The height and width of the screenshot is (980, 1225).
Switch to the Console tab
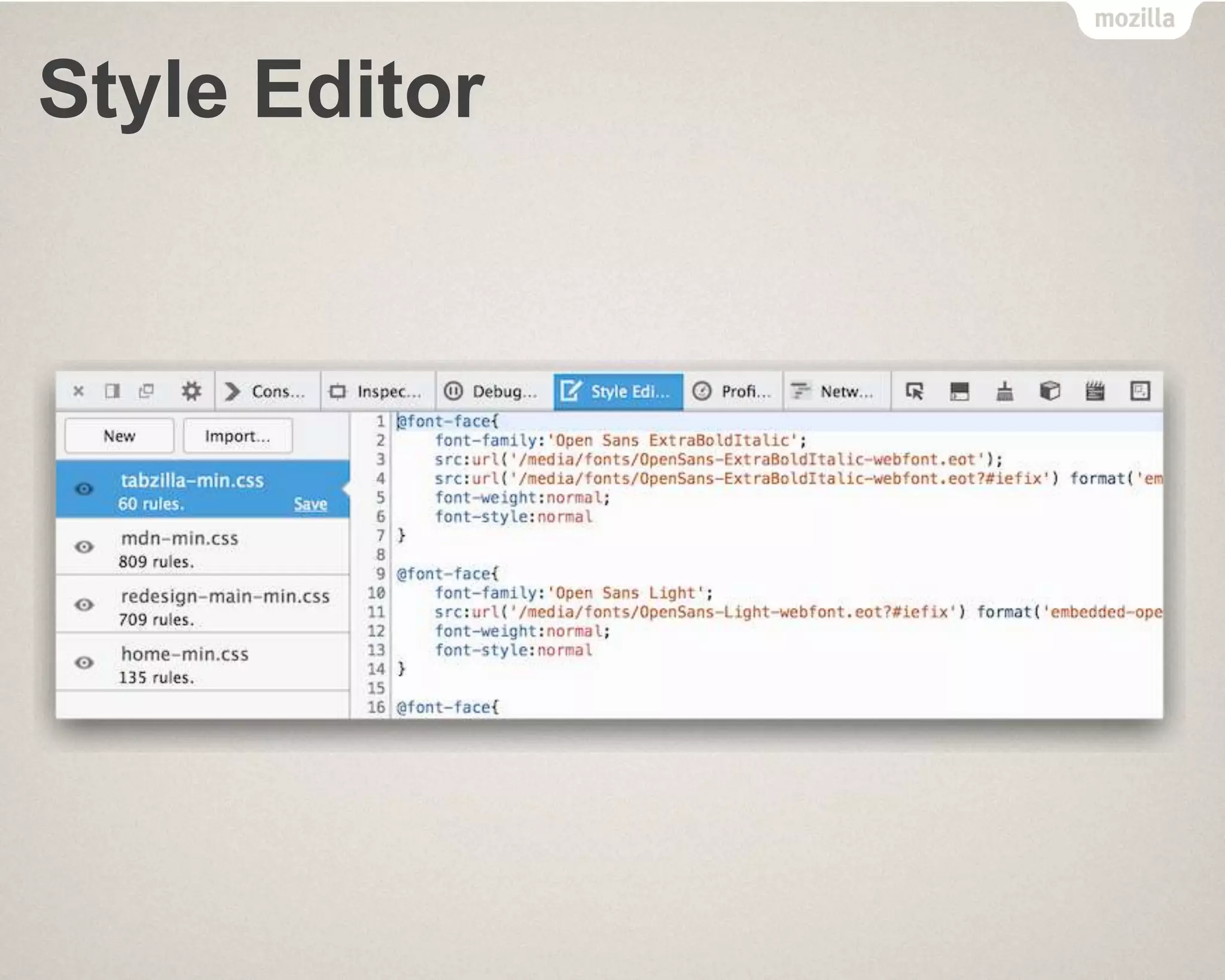tap(267, 391)
